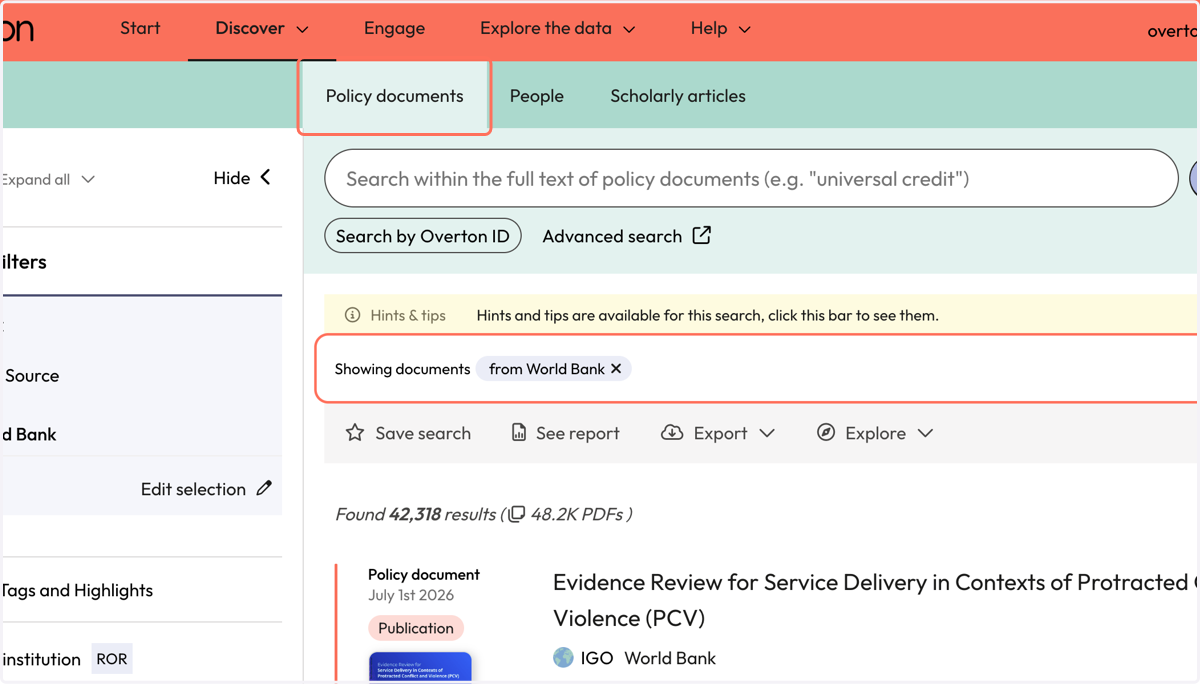
Task: Switch to the People tab
Action: click(537, 96)
